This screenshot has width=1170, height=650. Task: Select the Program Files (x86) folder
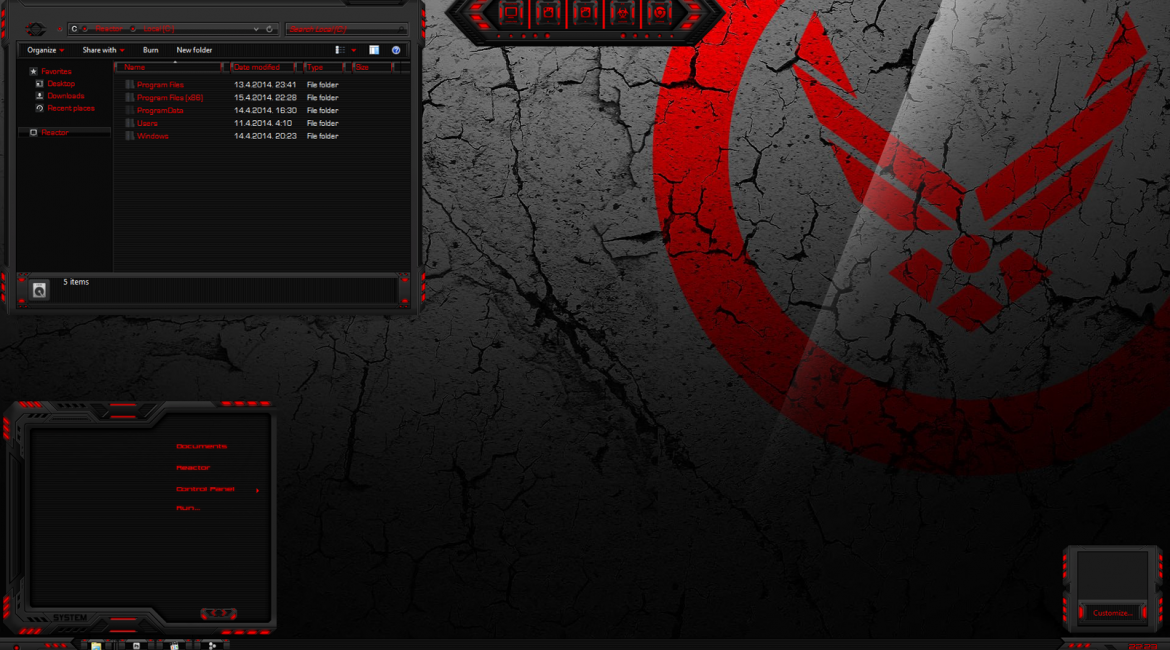tap(170, 97)
